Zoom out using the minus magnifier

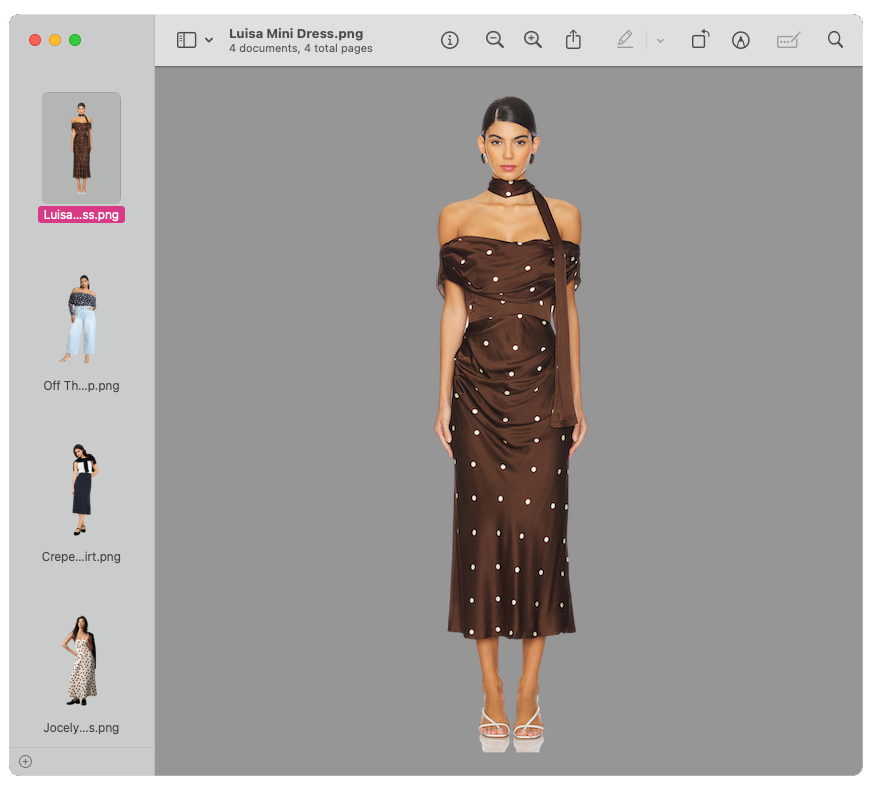click(x=494, y=40)
